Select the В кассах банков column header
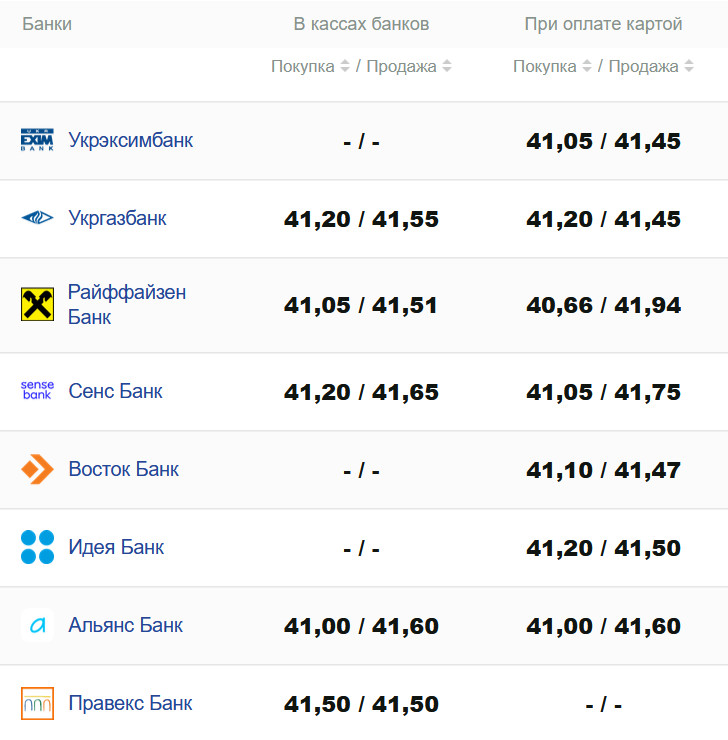728x740 pixels. (x=361, y=24)
